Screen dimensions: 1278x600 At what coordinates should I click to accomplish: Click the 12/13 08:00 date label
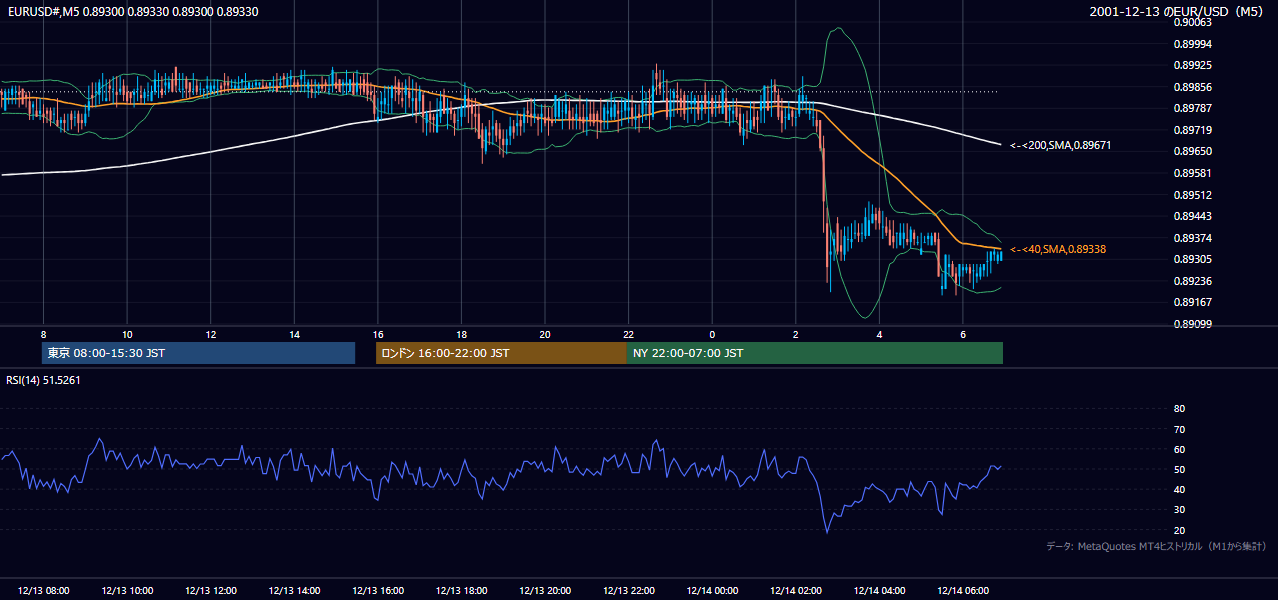43,591
